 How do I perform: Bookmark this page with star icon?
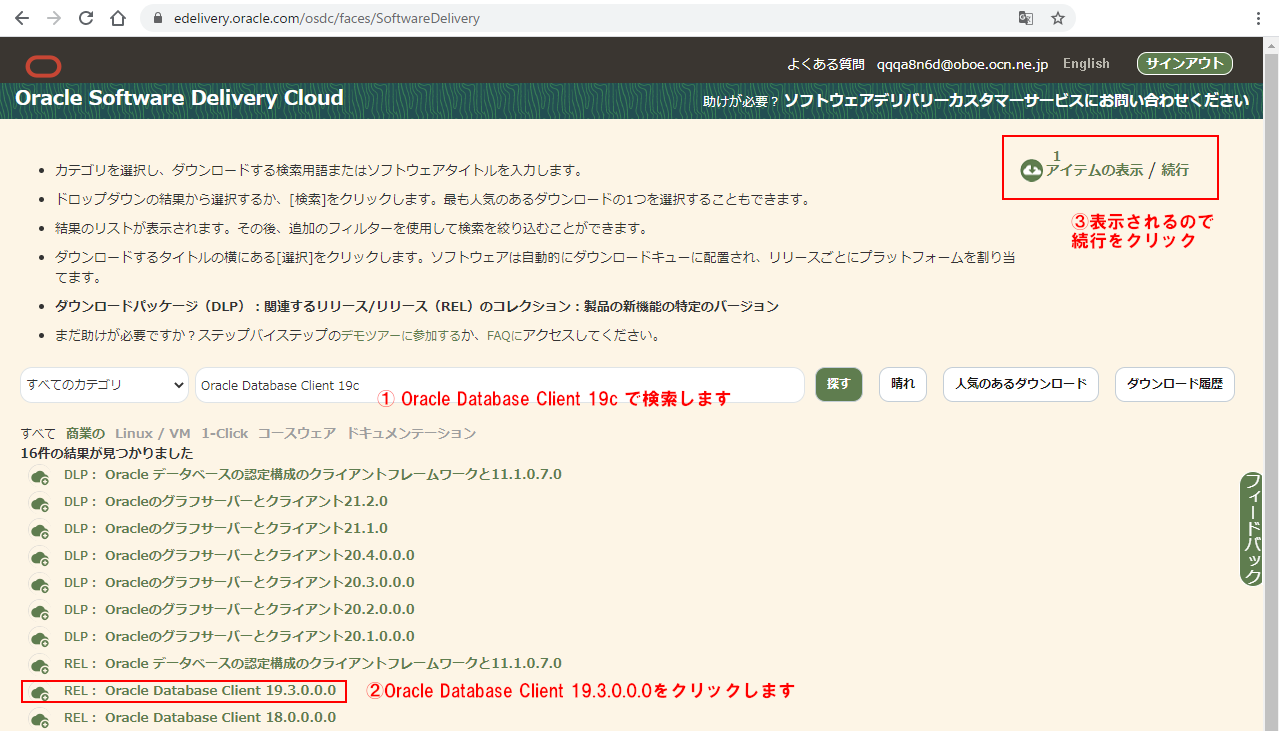point(1057,18)
